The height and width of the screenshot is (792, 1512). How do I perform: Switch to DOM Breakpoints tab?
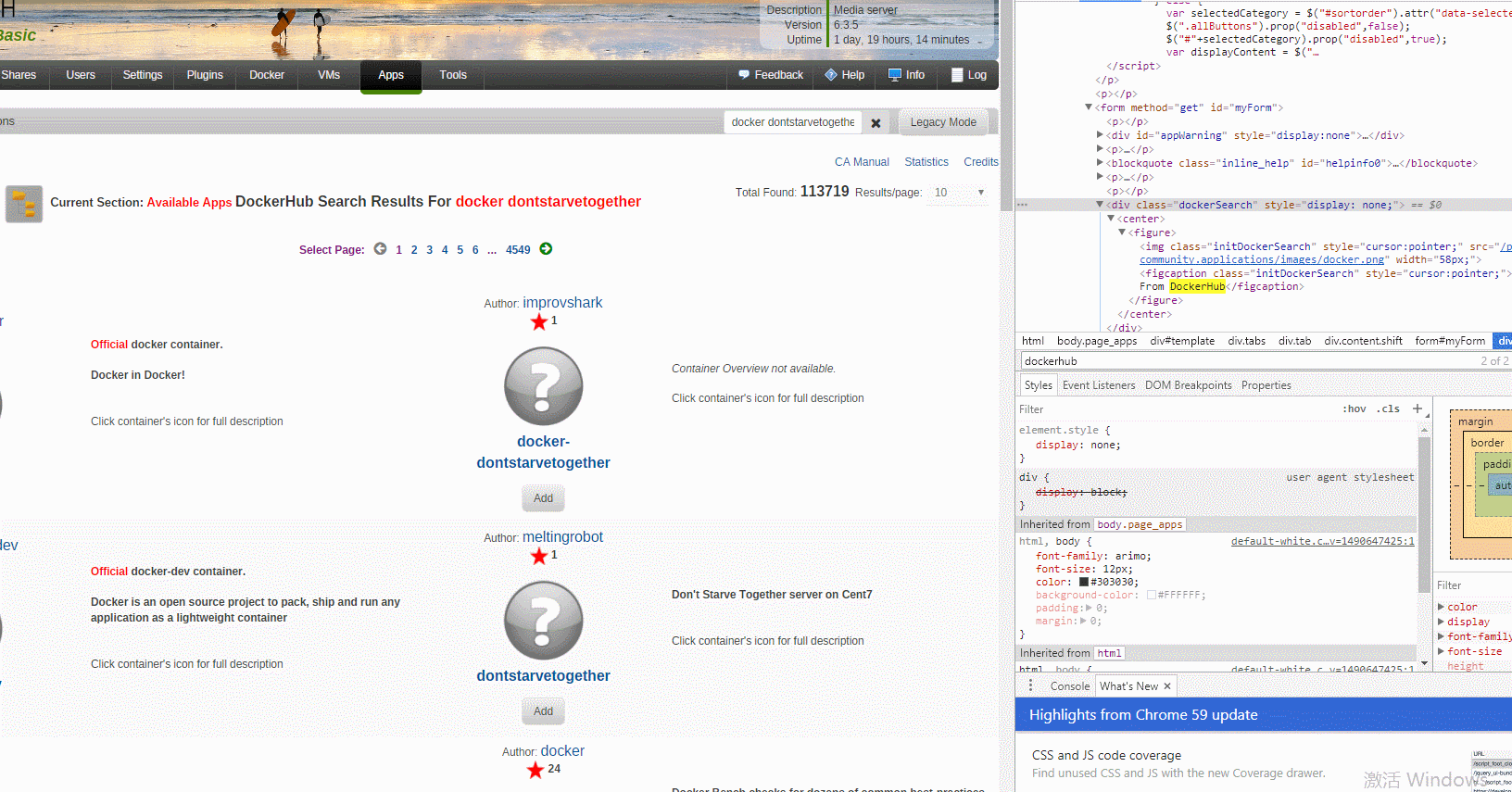(1189, 385)
